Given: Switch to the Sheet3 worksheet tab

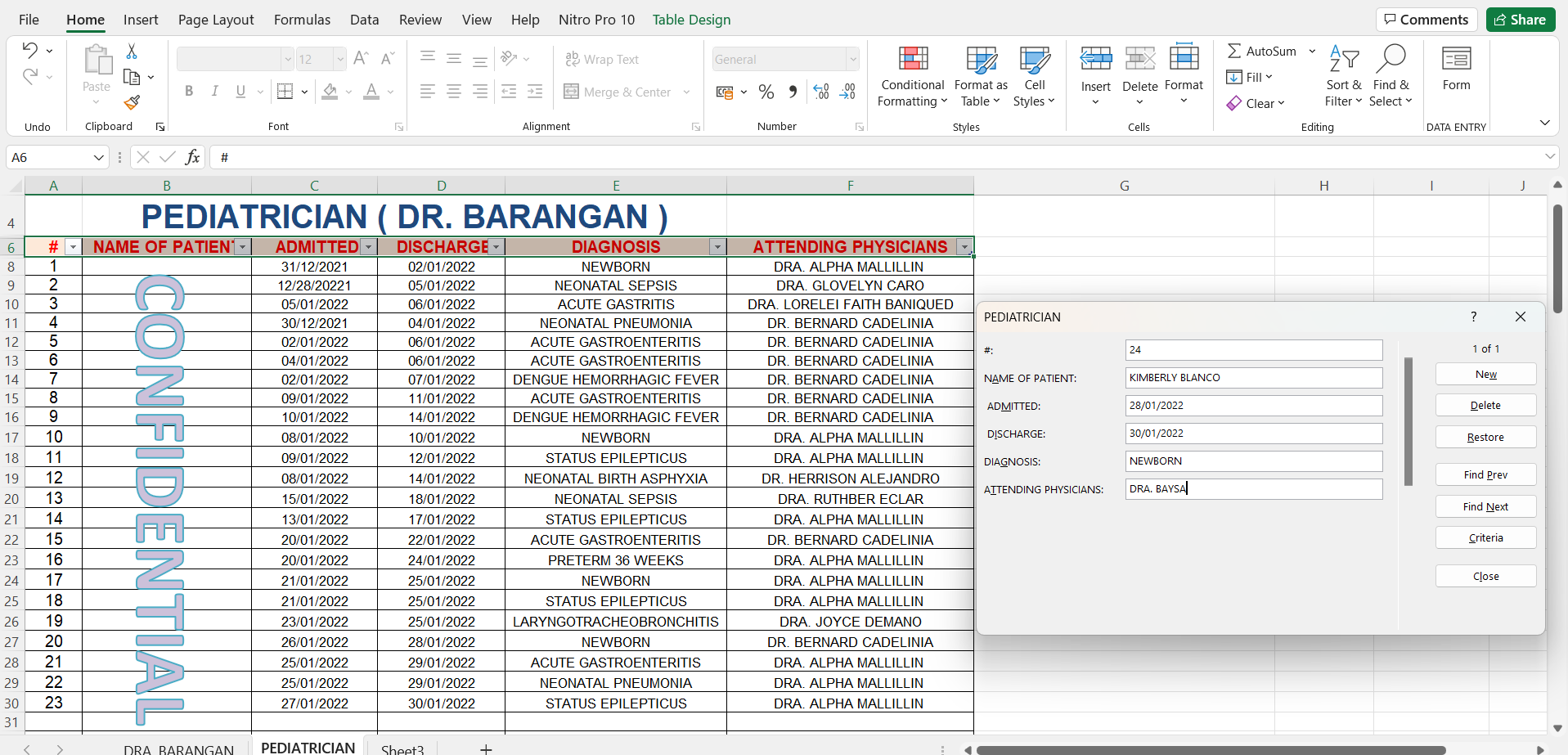Looking at the screenshot, I should 402,748.
